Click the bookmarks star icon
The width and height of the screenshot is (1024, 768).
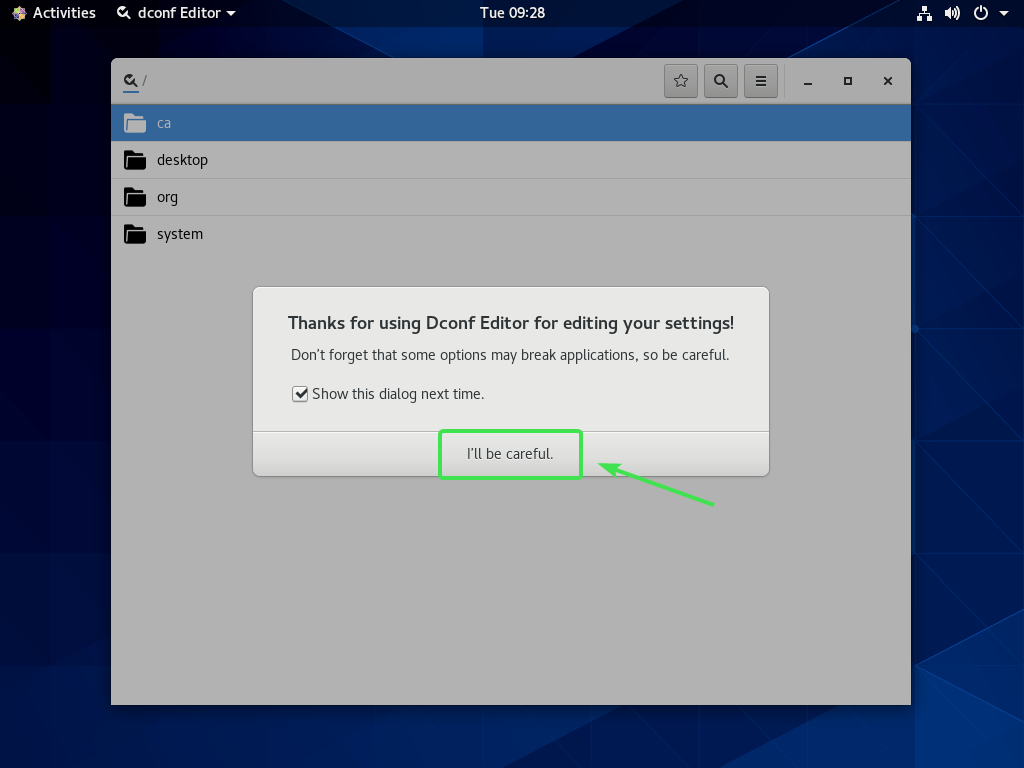[681, 81]
